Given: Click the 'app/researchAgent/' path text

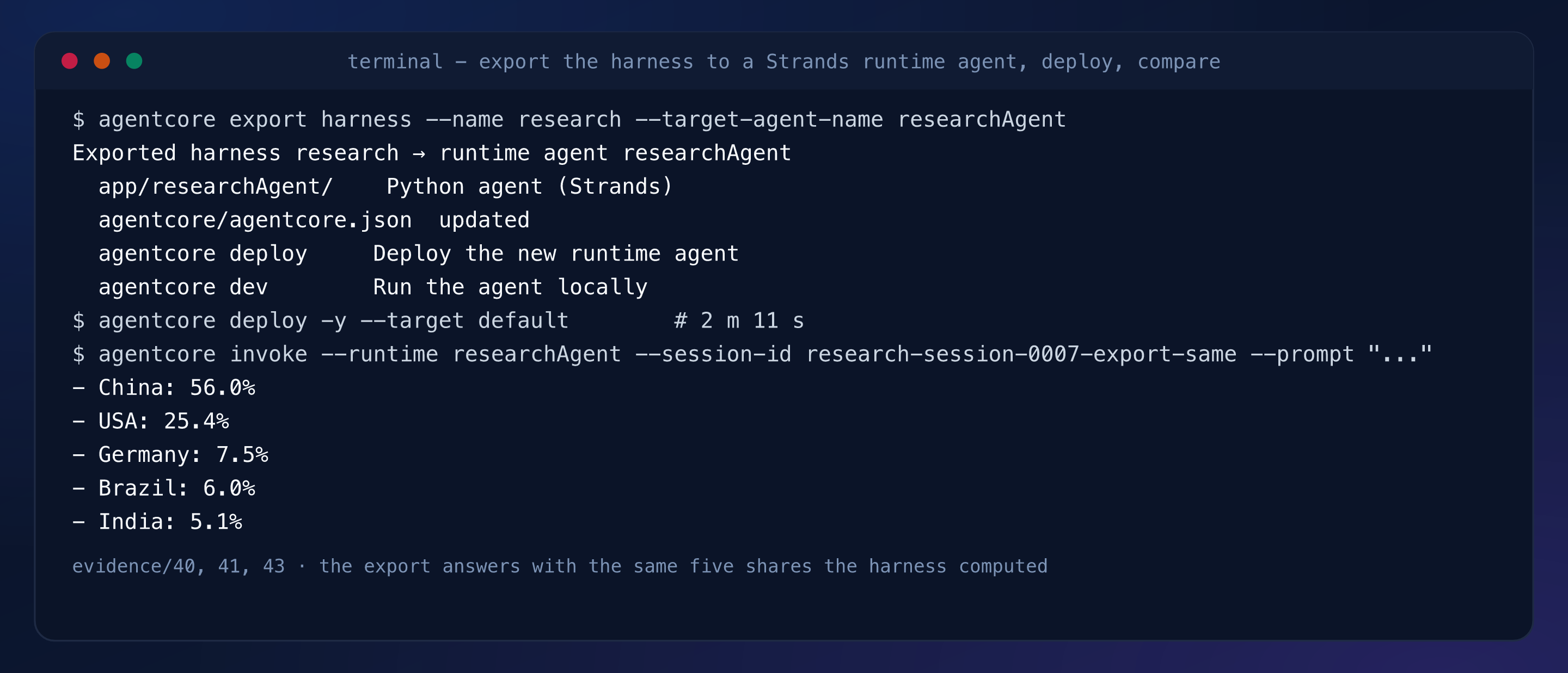Looking at the screenshot, I should (216, 186).
